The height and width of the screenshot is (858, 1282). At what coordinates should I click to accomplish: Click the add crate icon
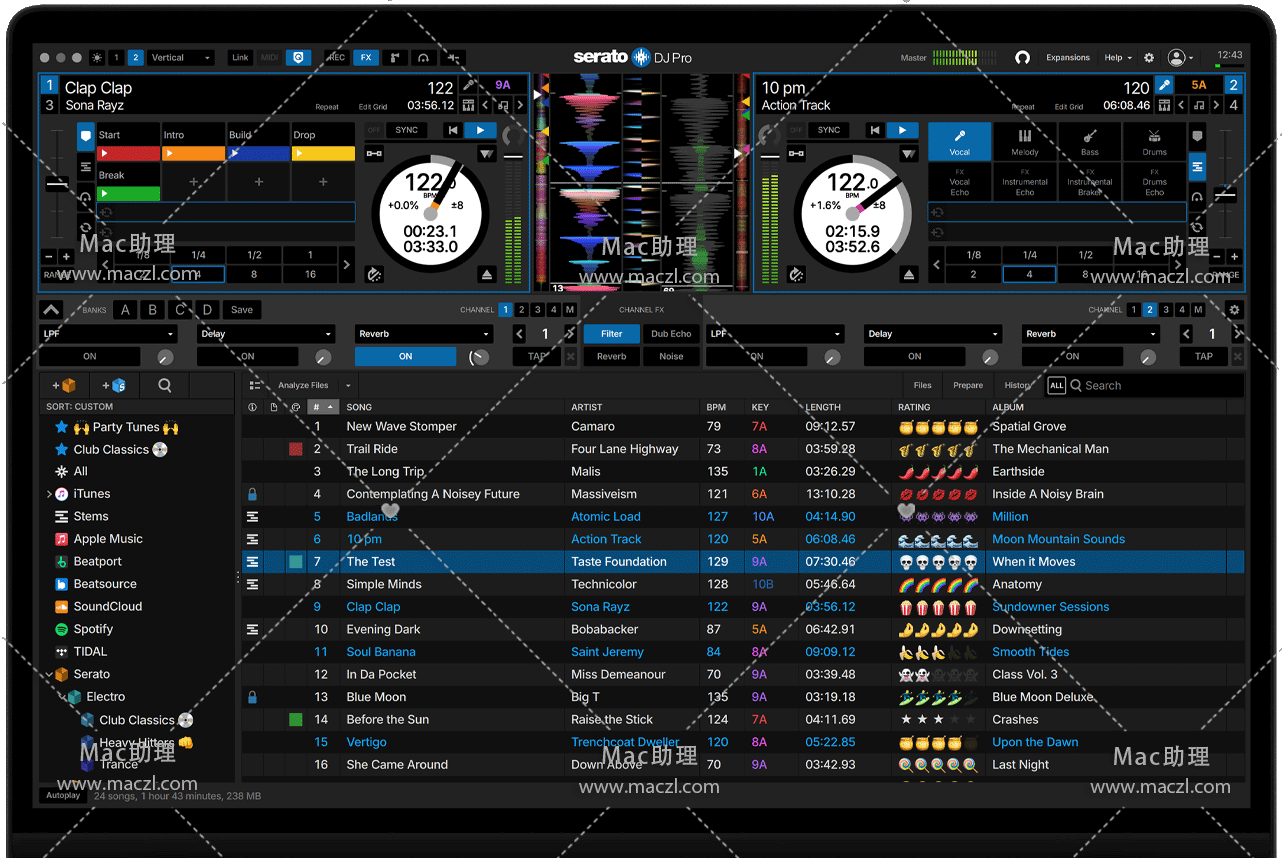tap(63, 386)
